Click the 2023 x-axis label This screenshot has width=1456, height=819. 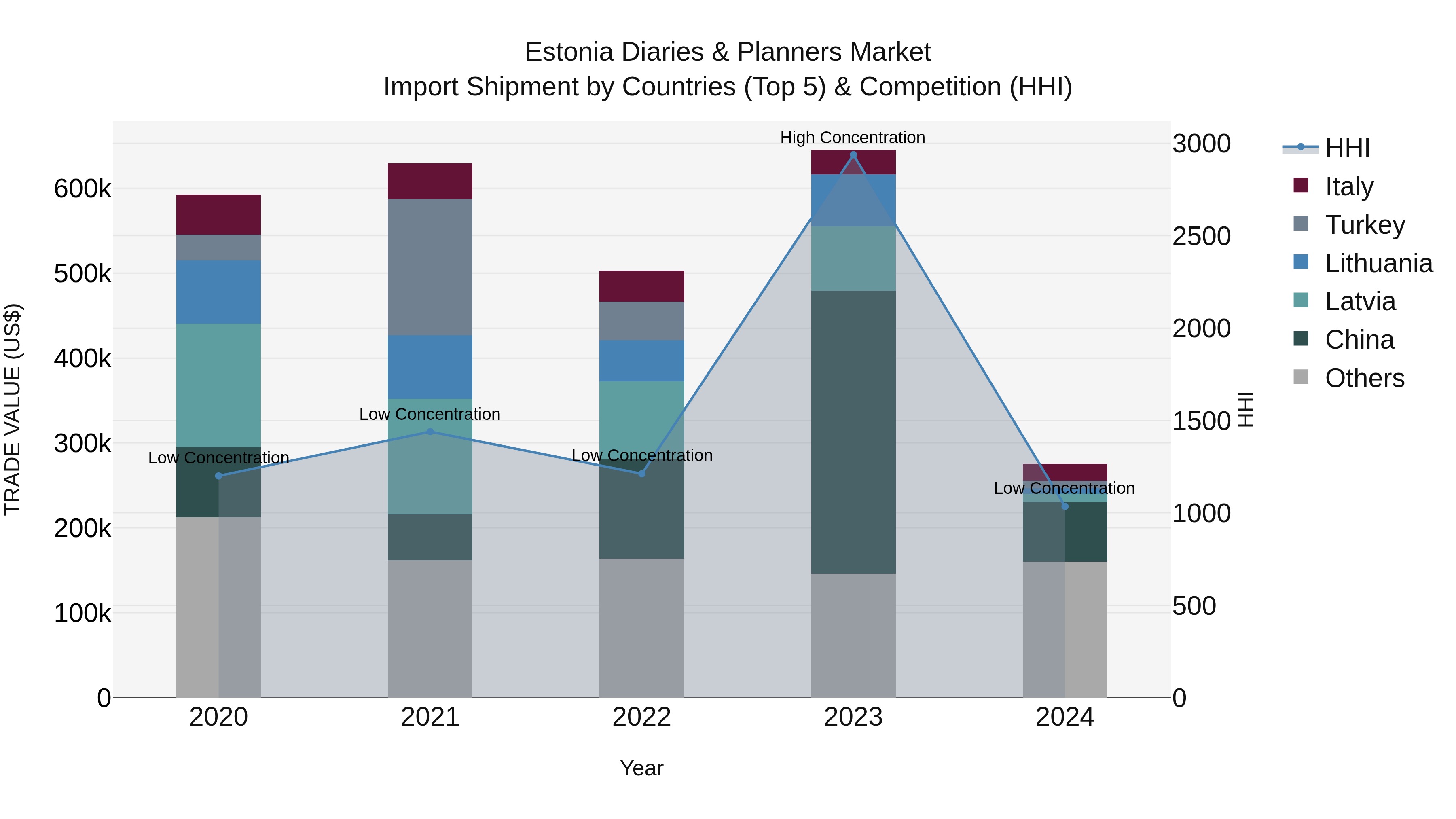click(853, 717)
